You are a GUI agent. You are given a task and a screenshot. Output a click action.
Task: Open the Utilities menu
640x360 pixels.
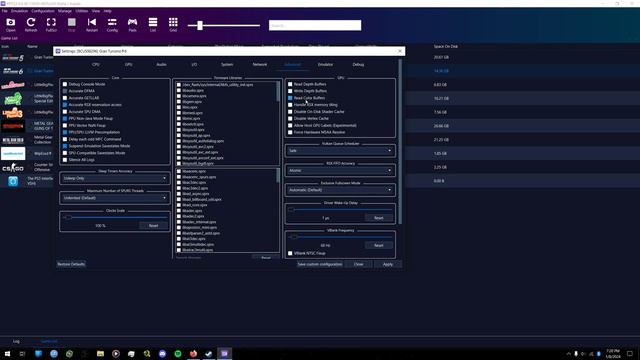click(82, 11)
